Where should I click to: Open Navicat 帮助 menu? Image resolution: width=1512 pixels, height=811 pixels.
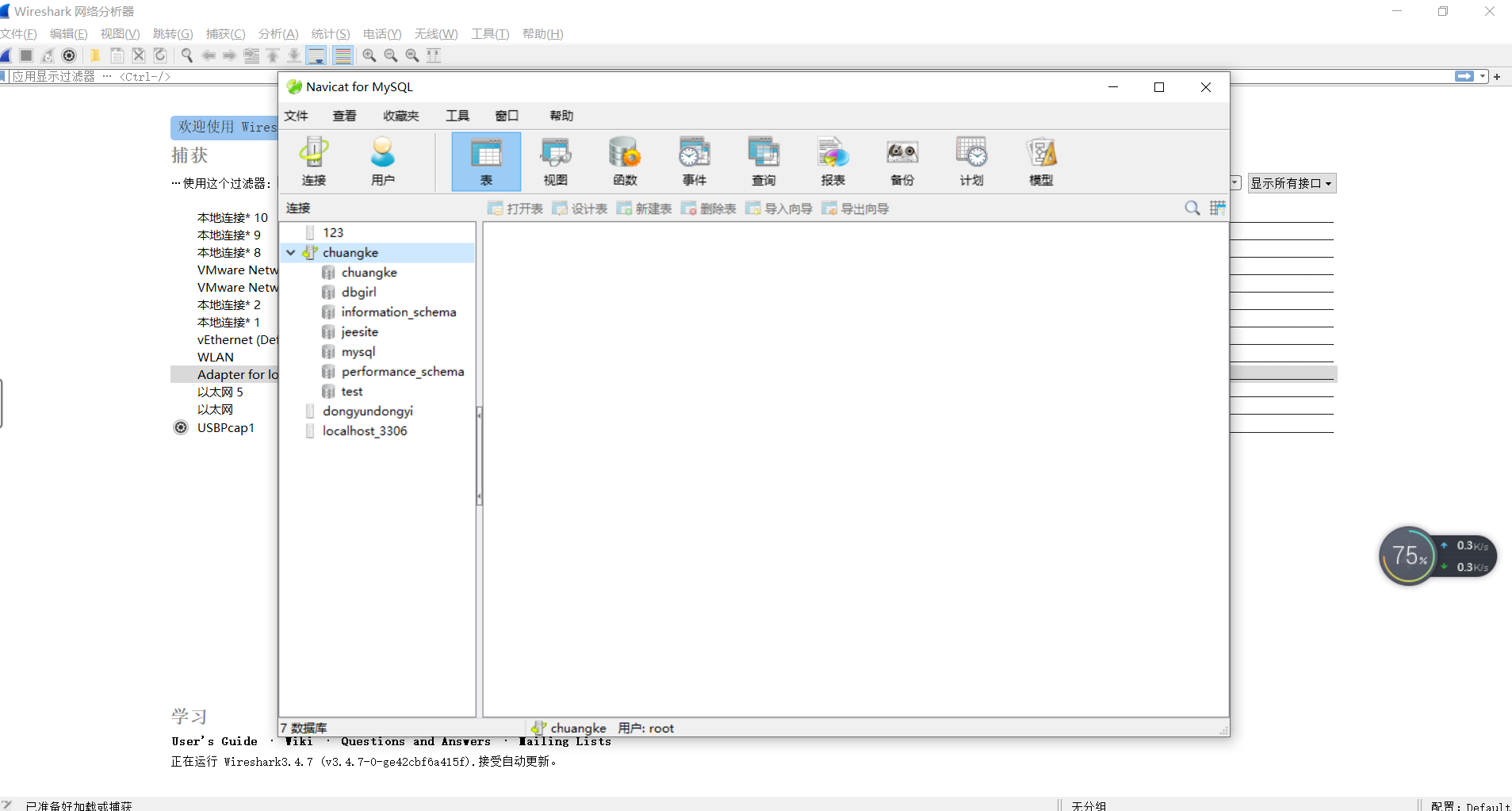[561, 116]
